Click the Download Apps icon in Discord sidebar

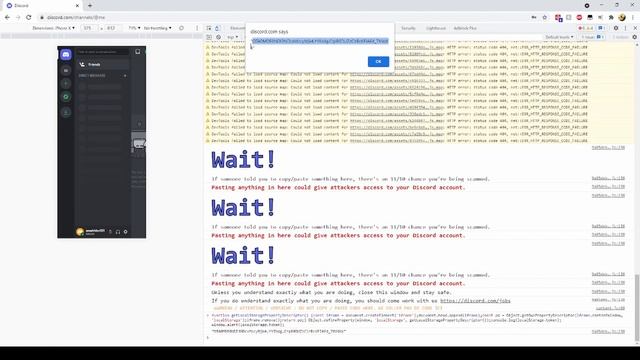click(66, 112)
